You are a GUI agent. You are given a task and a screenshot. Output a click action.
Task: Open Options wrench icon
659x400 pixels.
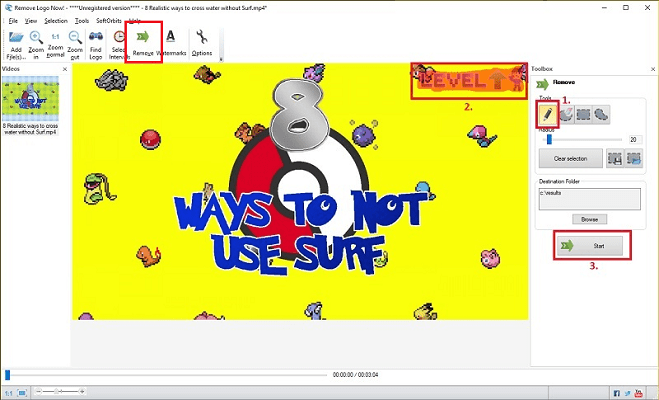202,38
